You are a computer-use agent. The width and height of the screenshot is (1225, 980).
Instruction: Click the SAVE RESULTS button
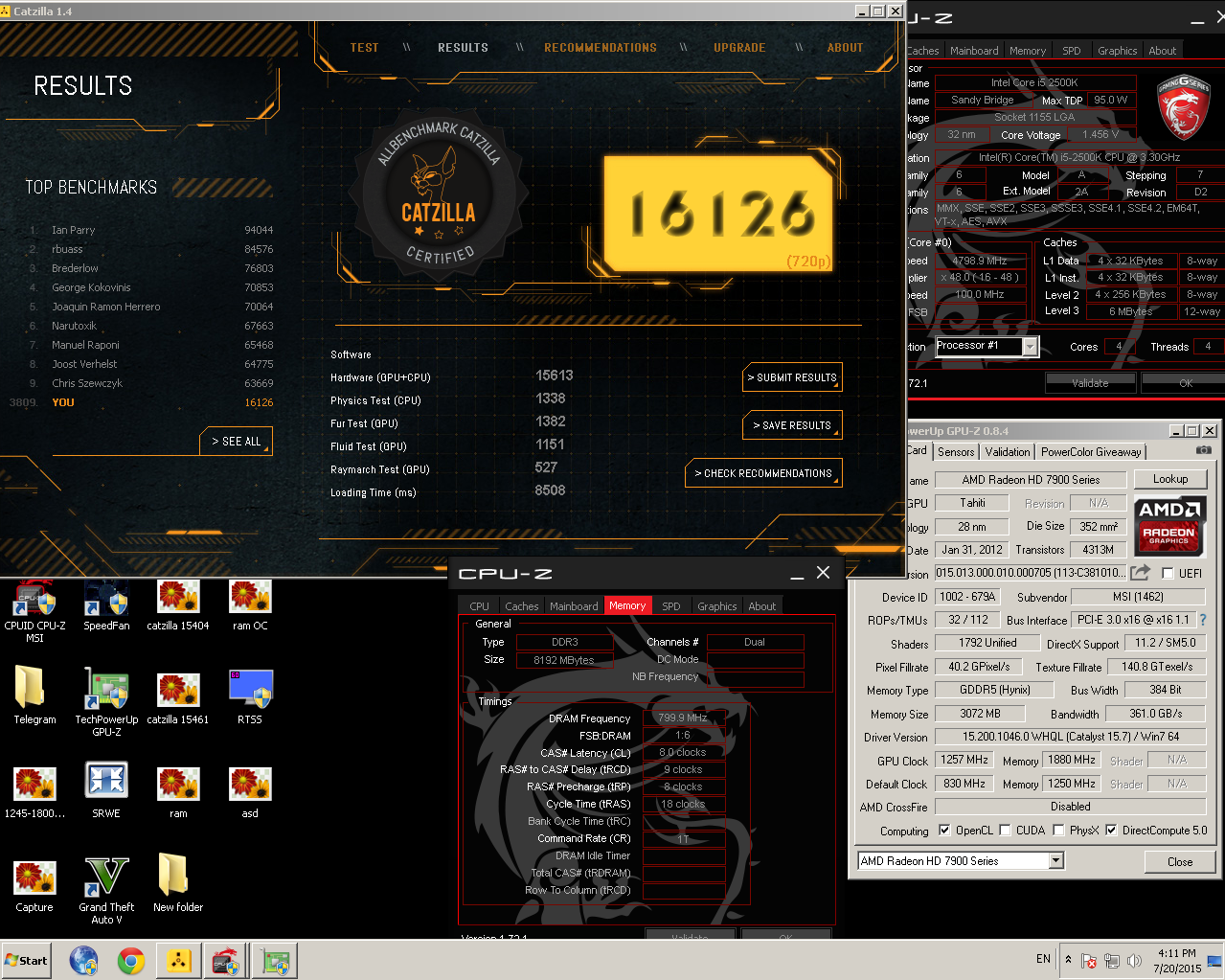click(793, 425)
